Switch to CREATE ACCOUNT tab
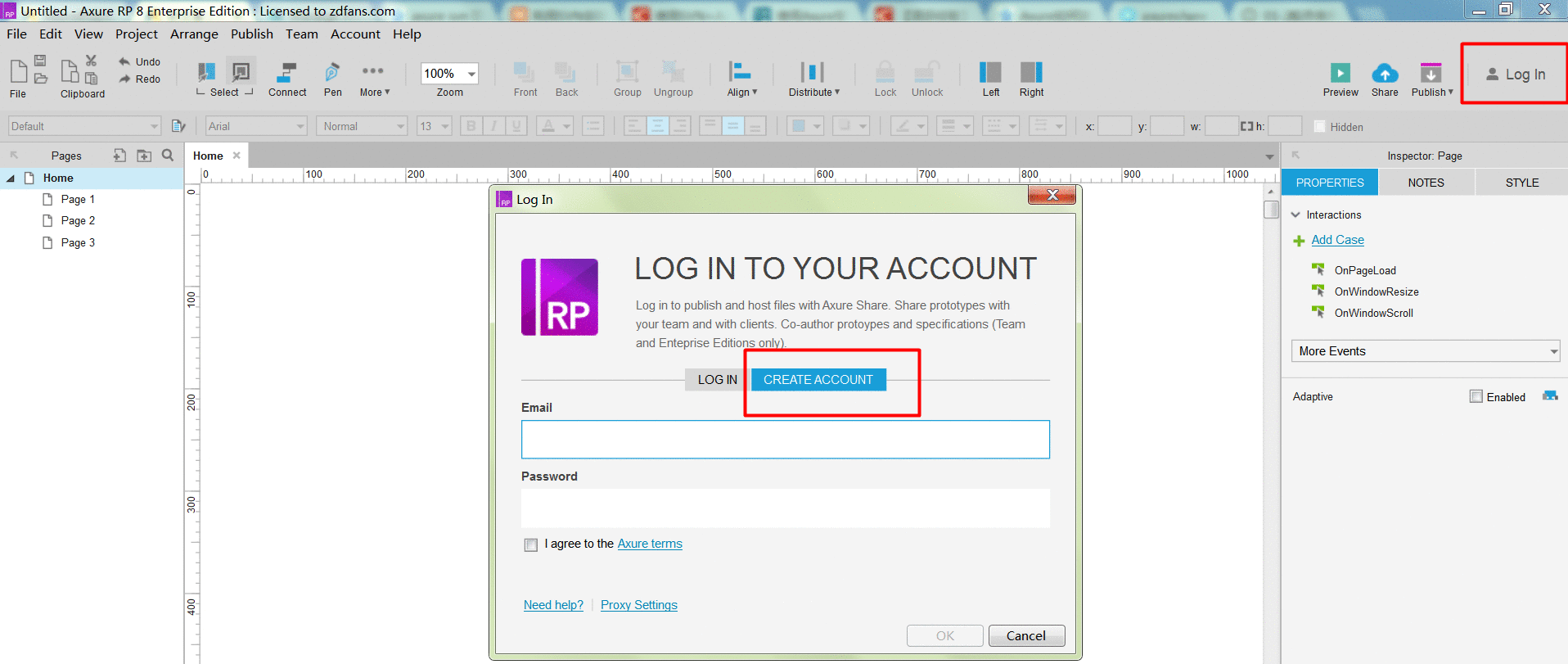1568x664 pixels. pos(818,380)
